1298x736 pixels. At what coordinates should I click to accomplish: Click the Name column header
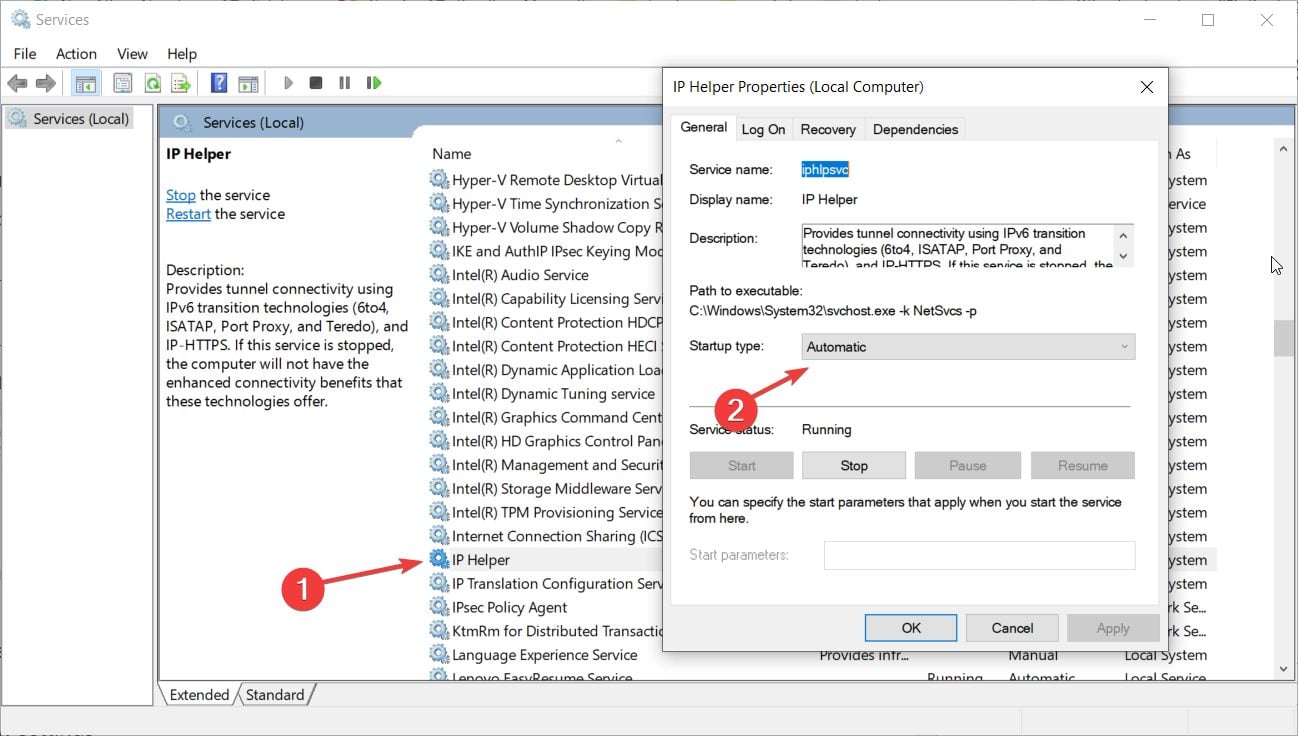tap(452, 154)
